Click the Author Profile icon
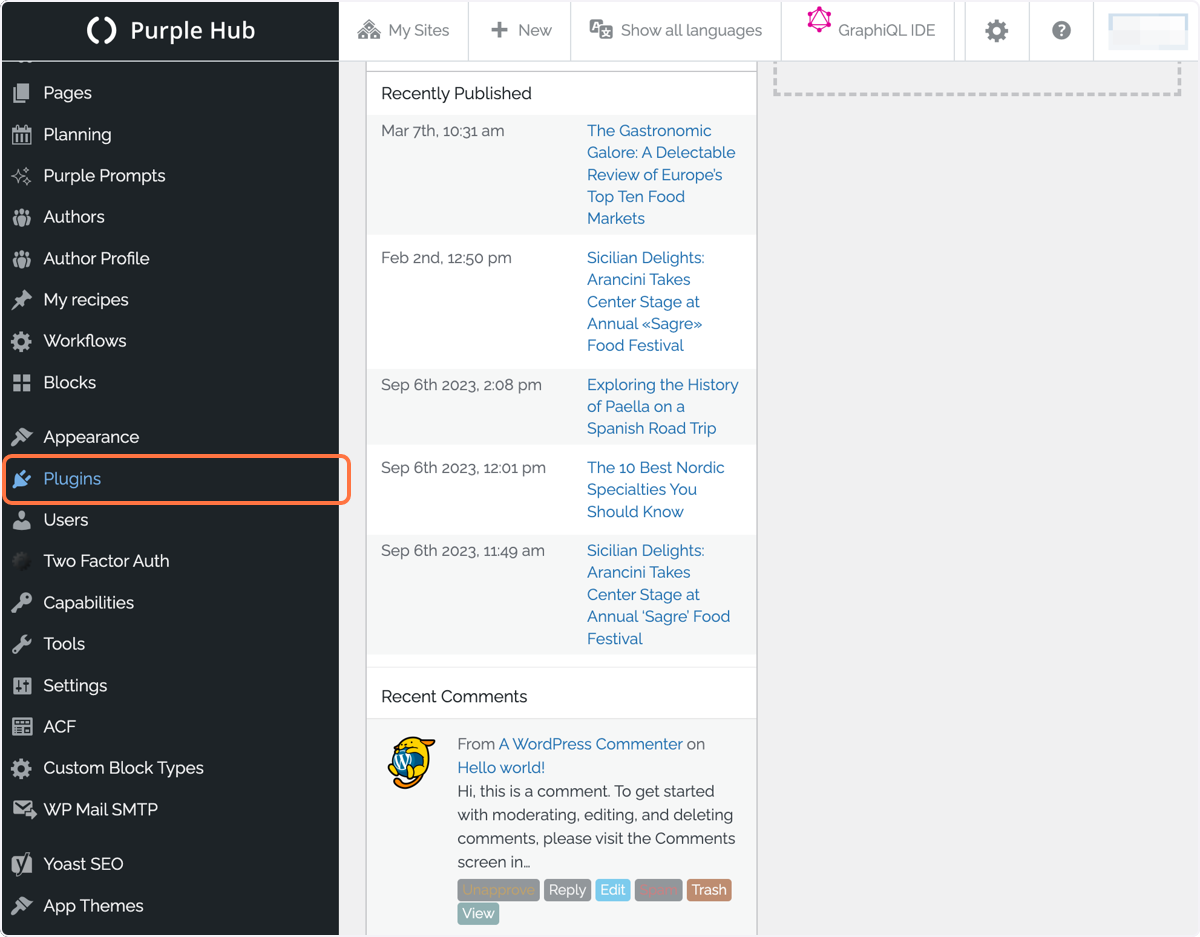This screenshot has width=1200, height=937. [21, 258]
